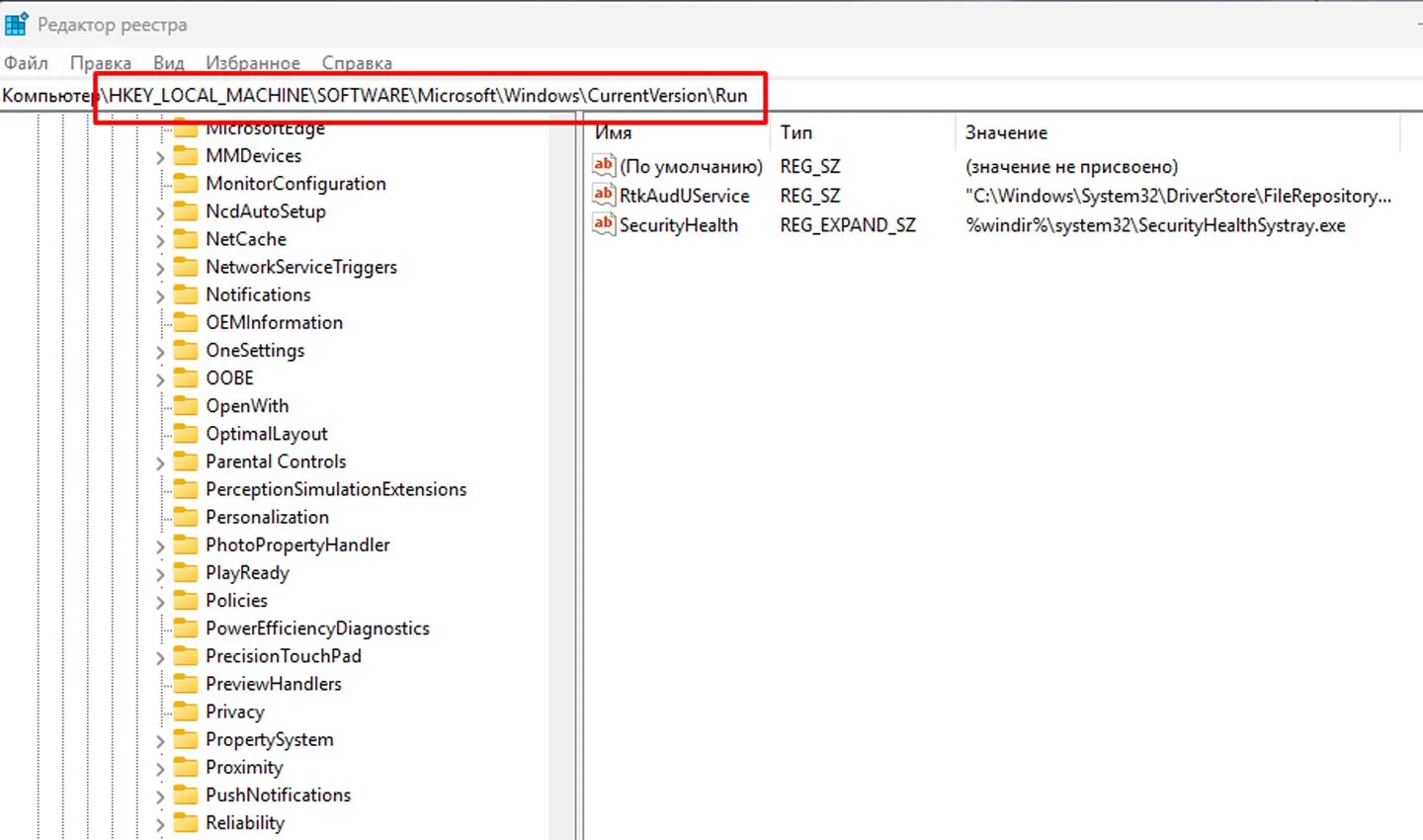1423x840 pixels.
Task: Select the PreviewHandlers key in tree
Action: click(273, 684)
